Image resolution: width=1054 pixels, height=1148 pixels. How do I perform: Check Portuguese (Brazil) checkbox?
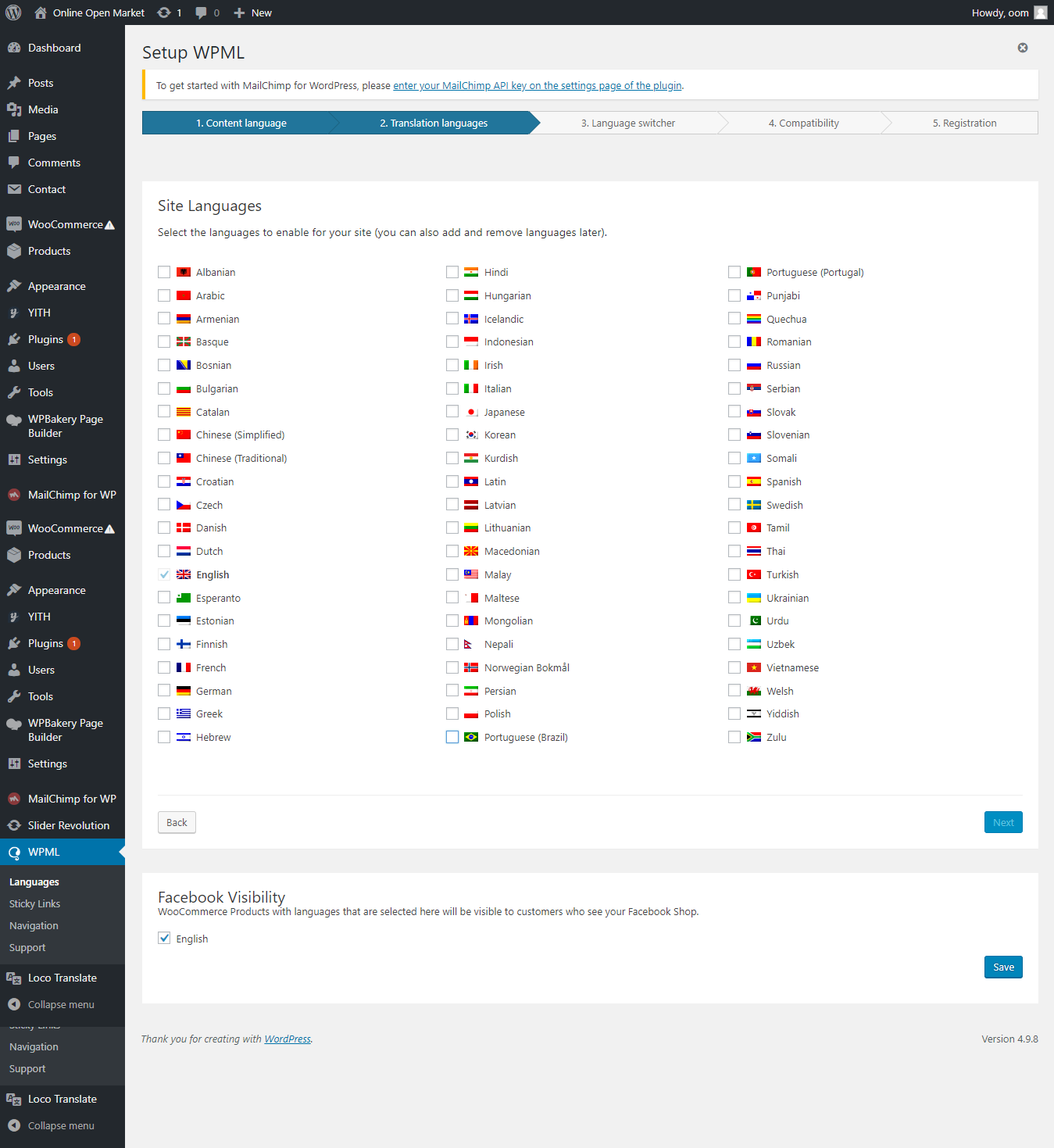coord(452,737)
